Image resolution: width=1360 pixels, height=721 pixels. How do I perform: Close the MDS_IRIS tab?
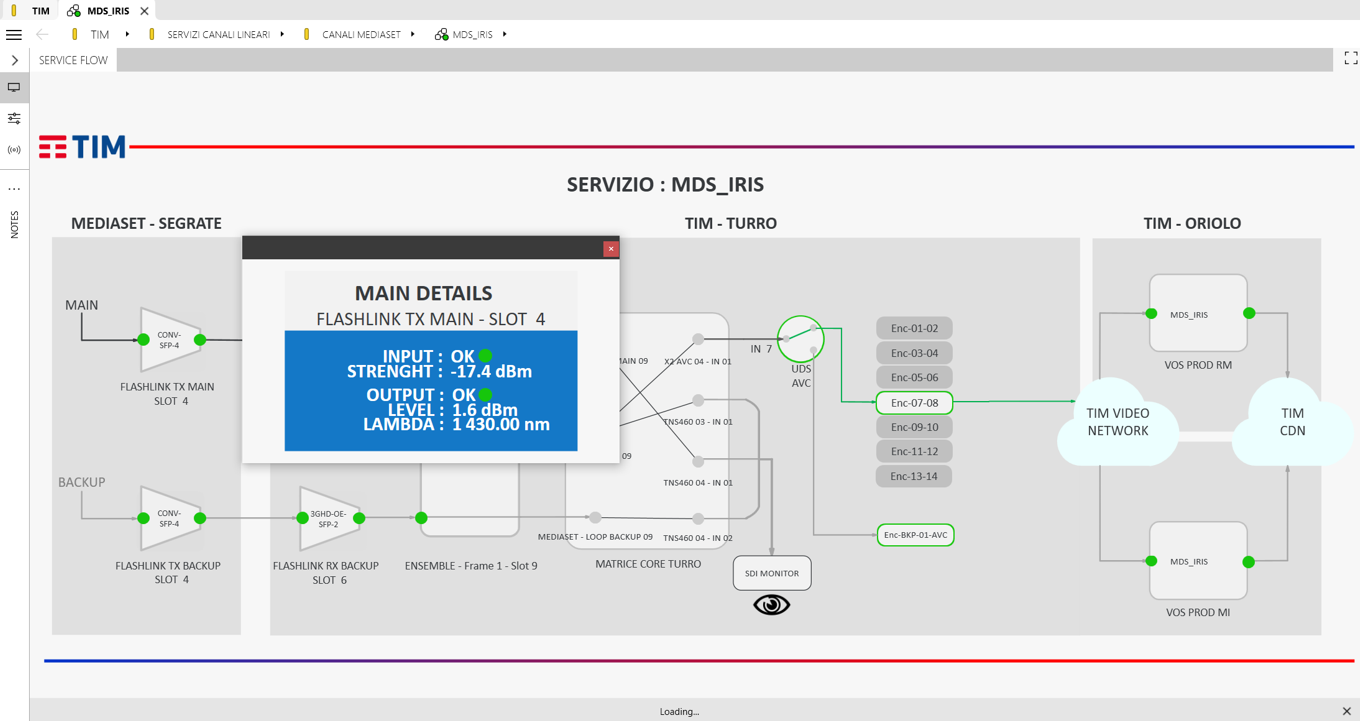(x=144, y=11)
